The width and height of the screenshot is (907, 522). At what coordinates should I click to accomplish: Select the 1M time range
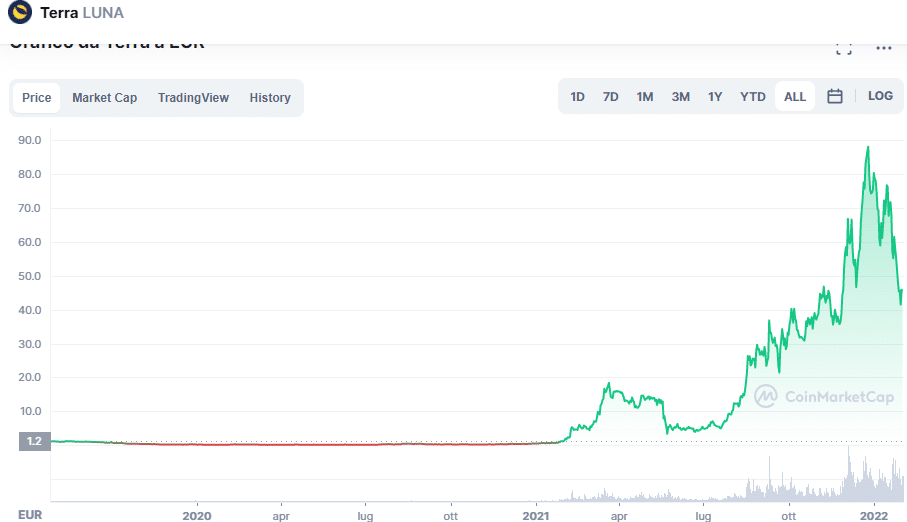[x=645, y=97]
